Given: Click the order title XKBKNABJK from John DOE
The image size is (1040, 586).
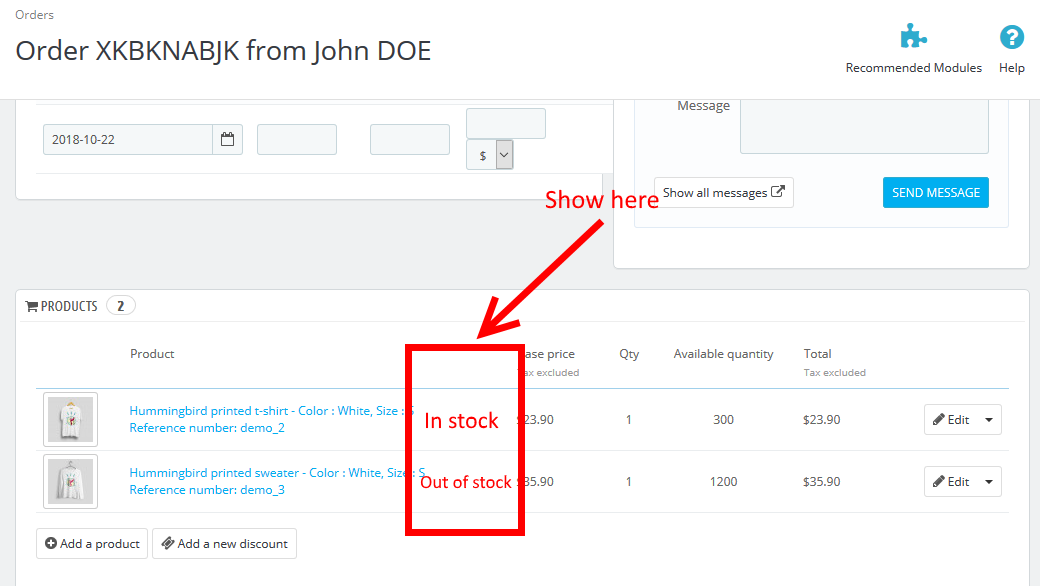Looking at the screenshot, I should pos(223,51).
